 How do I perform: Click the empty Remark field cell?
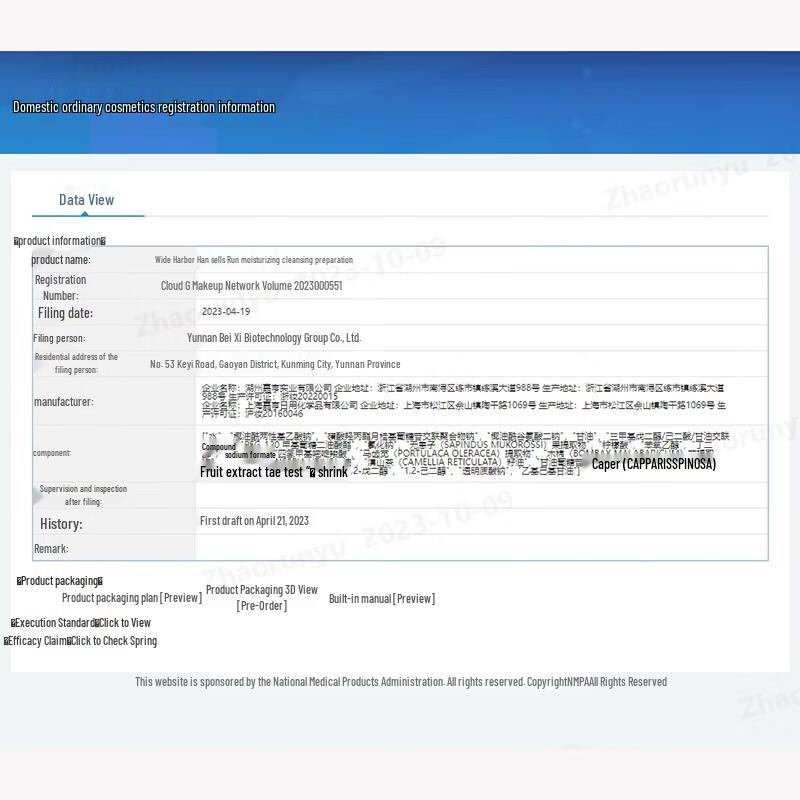click(480, 548)
